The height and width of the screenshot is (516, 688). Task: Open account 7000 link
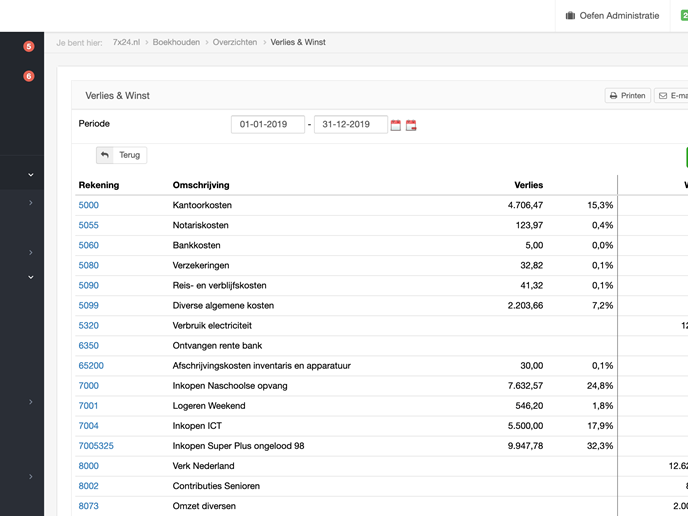tap(89, 386)
